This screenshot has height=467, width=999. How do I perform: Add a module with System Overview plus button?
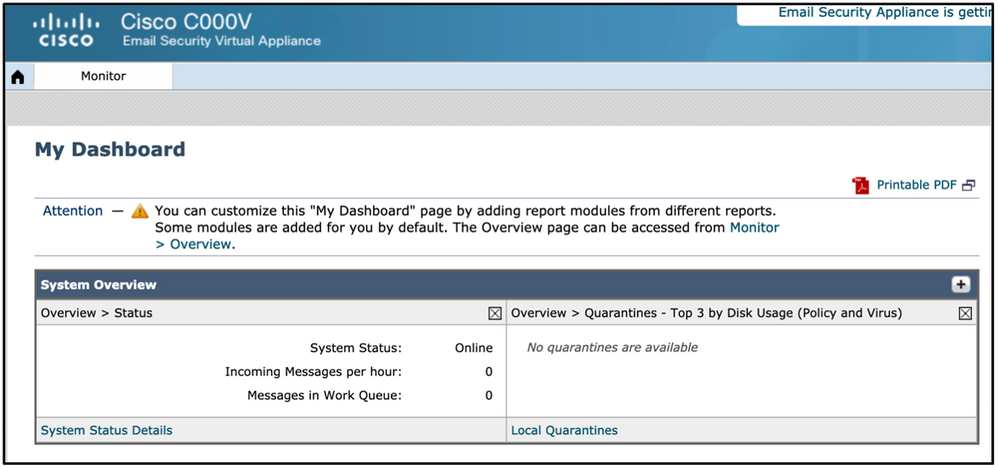coord(960,285)
